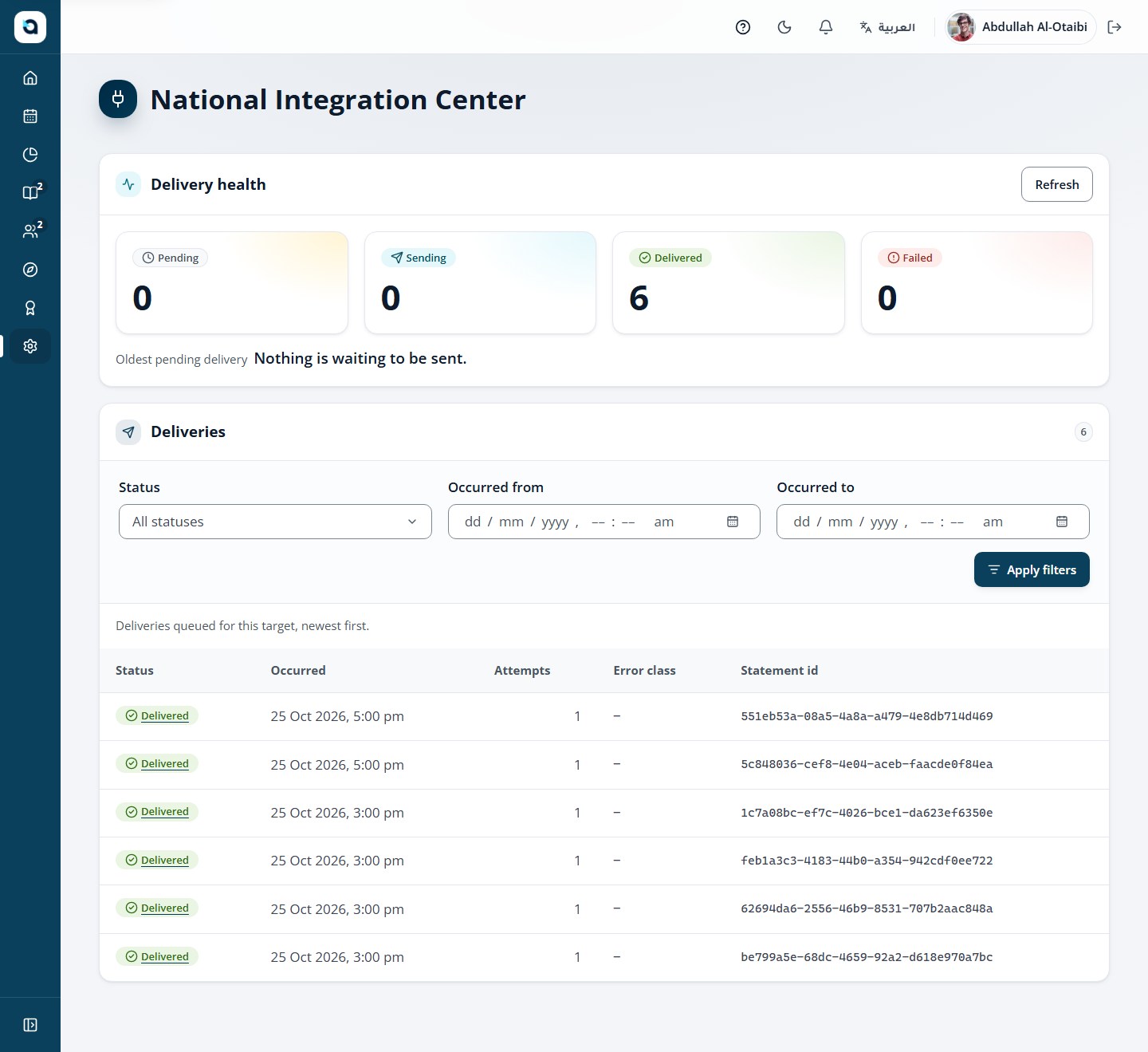Focus the Occurred from date field
The width and height of the screenshot is (1148, 1052).
604,522
